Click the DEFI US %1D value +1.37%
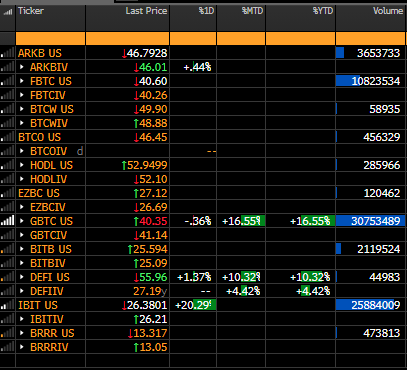407x370 pixels. pyautogui.click(x=194, y=277)
